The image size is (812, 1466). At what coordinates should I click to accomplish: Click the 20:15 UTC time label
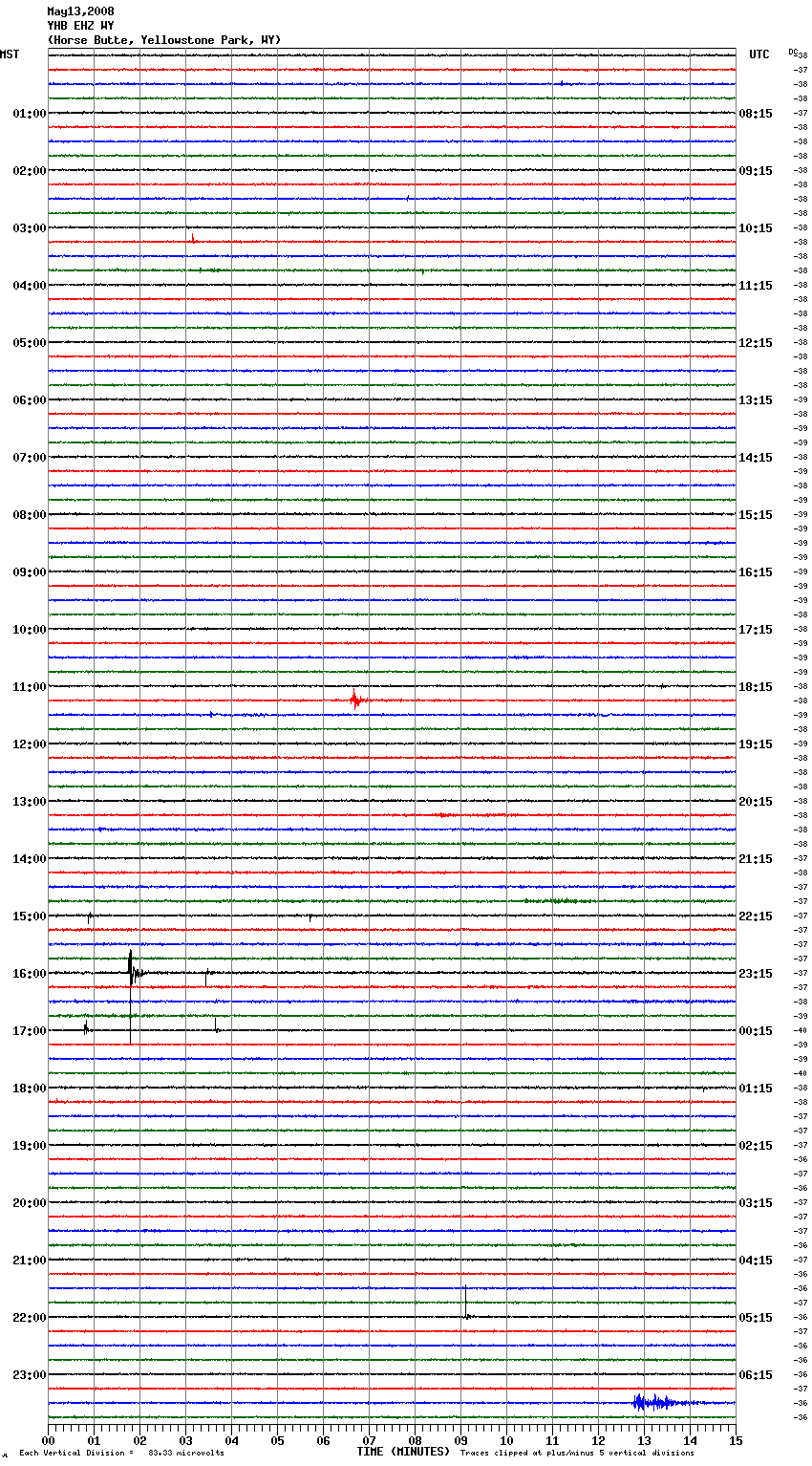pos(756,802)
